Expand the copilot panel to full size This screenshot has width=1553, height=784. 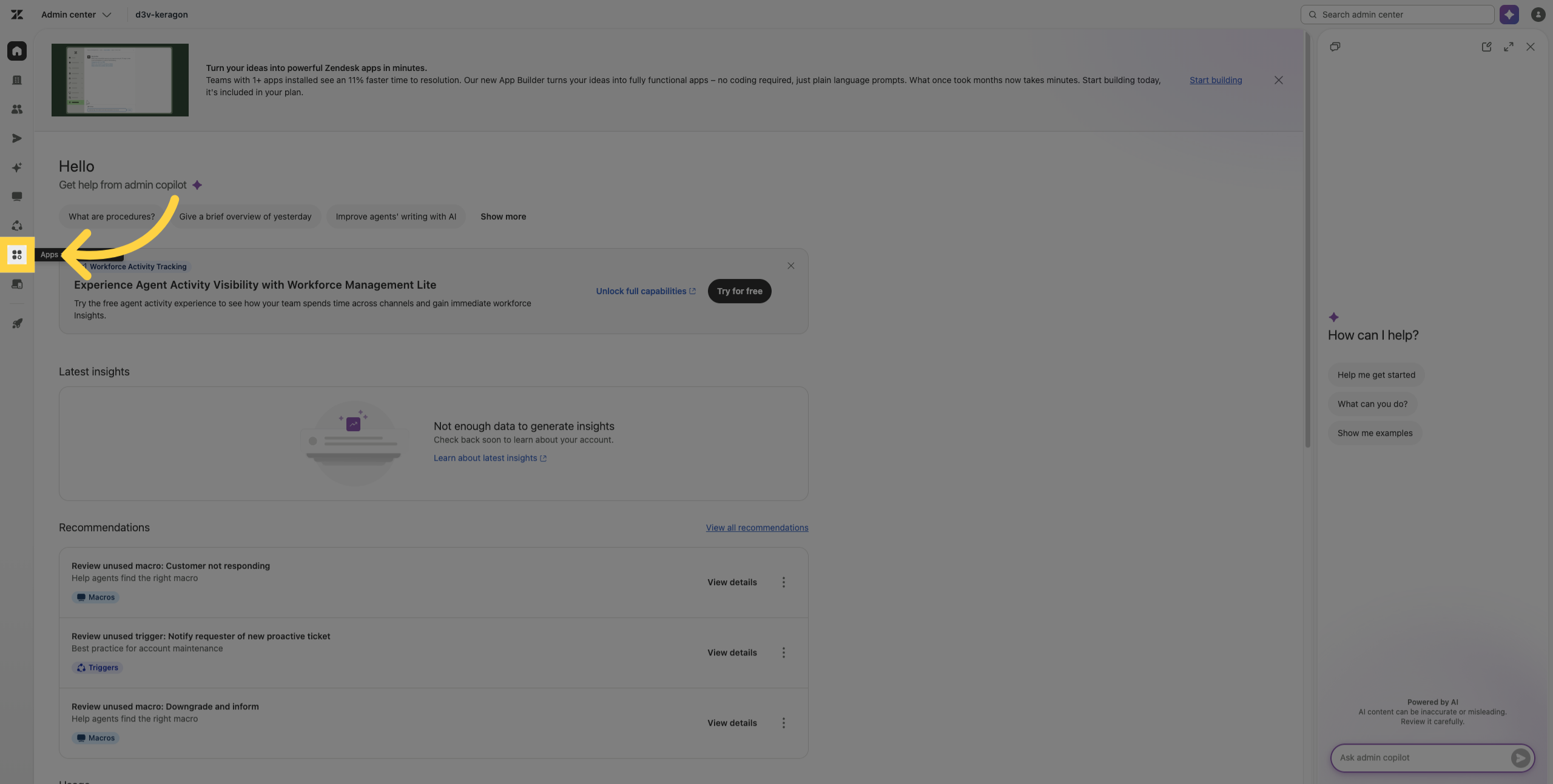pyautogui.click(x=1509, y=47)
